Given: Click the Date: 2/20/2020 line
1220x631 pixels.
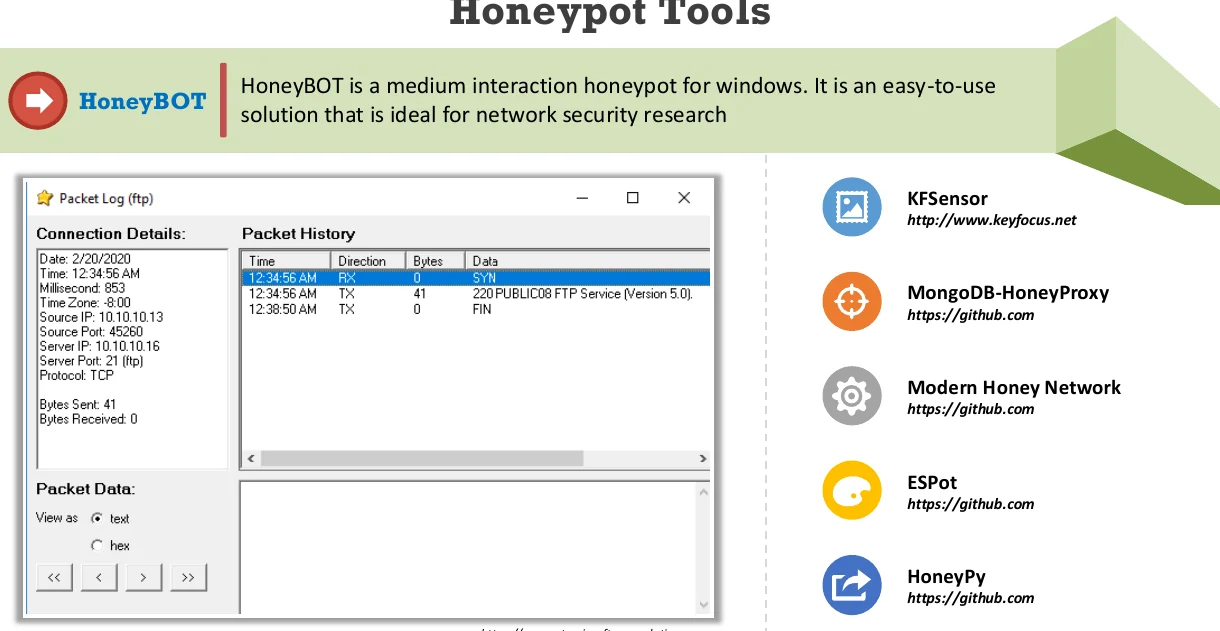Looking at the screenshot, I should 83,259.
